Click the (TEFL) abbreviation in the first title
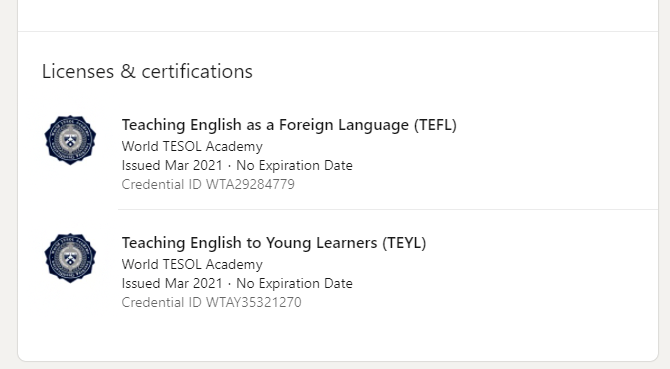Screen dimensions: 670x369 (435, 125)
